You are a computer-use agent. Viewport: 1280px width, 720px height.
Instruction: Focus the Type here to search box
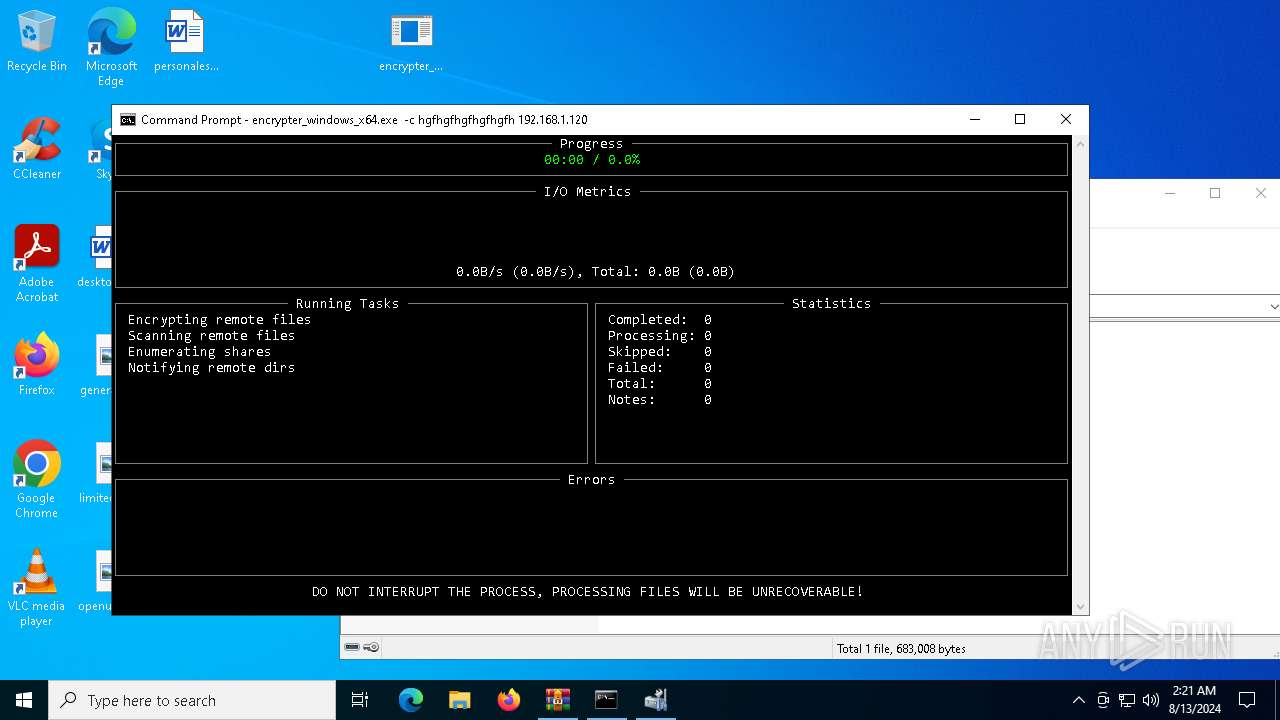tap(192, 700)
